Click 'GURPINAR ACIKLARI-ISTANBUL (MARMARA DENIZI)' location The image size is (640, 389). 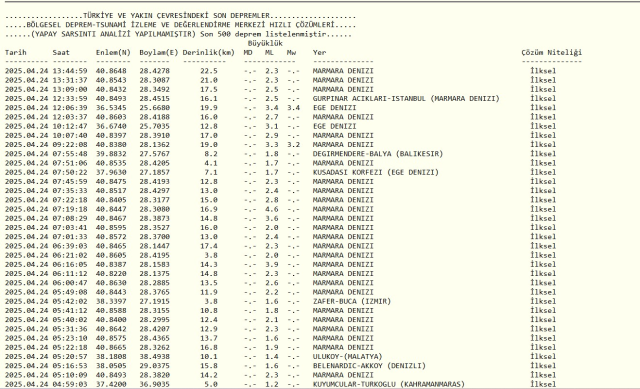point(406,98)
